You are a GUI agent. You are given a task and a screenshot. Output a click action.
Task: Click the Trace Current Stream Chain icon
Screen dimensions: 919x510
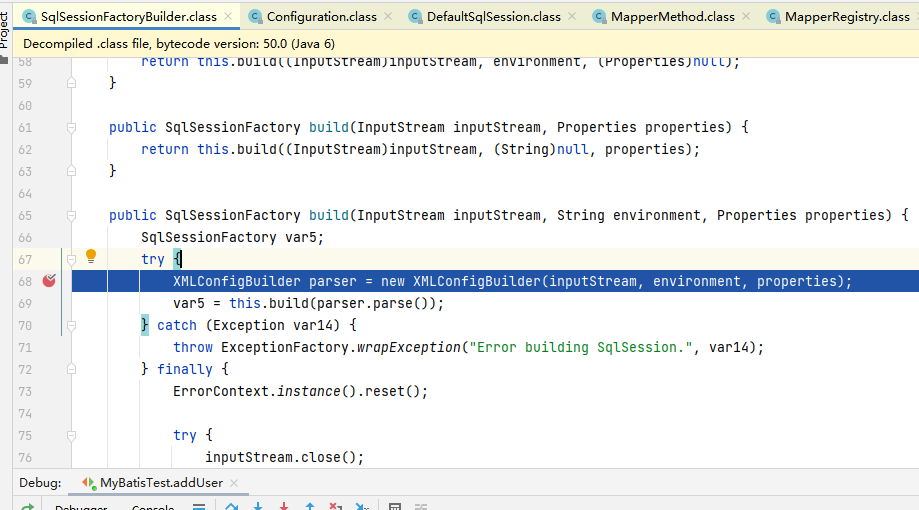pos(421,506)
